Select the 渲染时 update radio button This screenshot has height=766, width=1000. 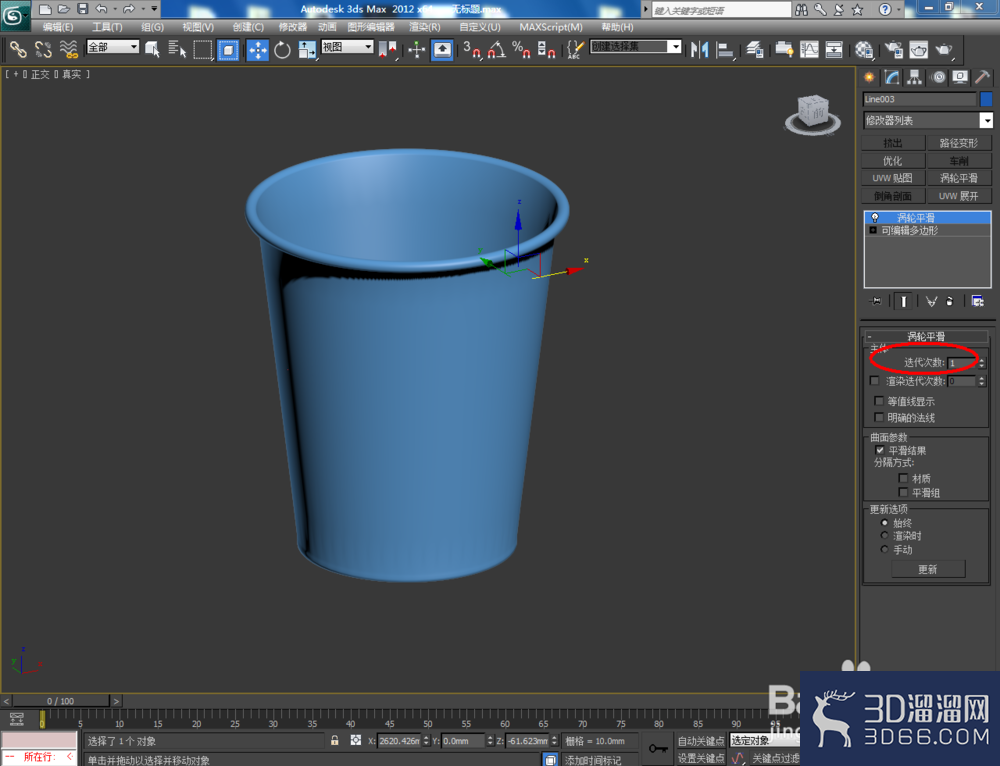[x=885, y=536]
